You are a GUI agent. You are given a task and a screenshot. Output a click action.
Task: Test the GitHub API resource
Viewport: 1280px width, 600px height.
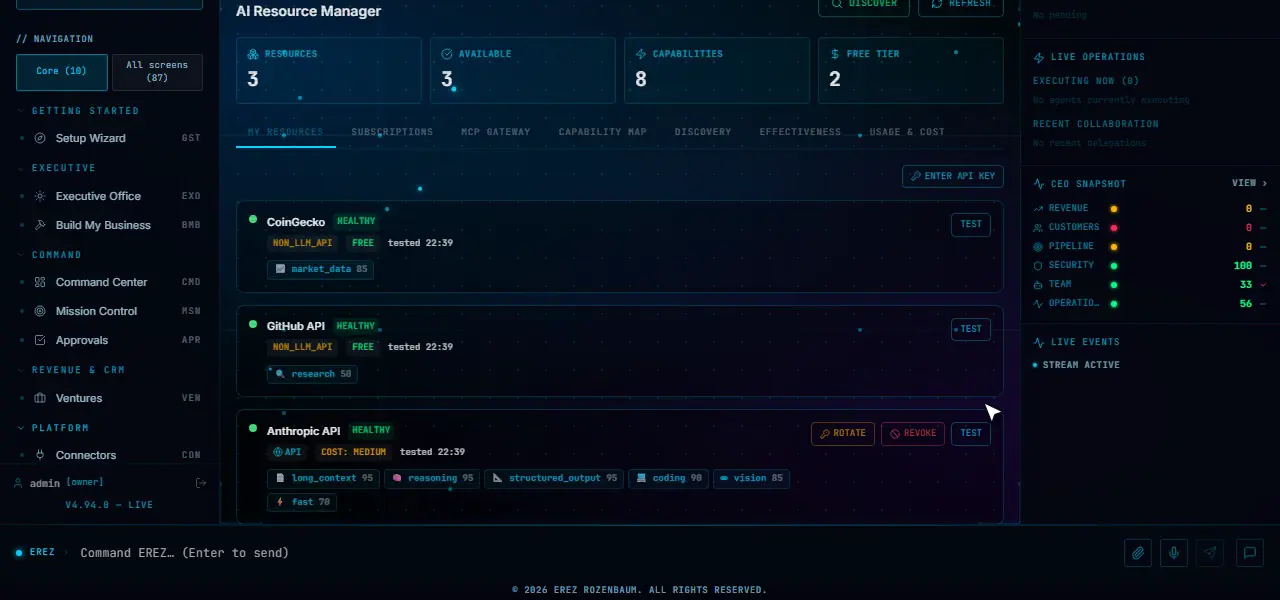click(971, 329)
